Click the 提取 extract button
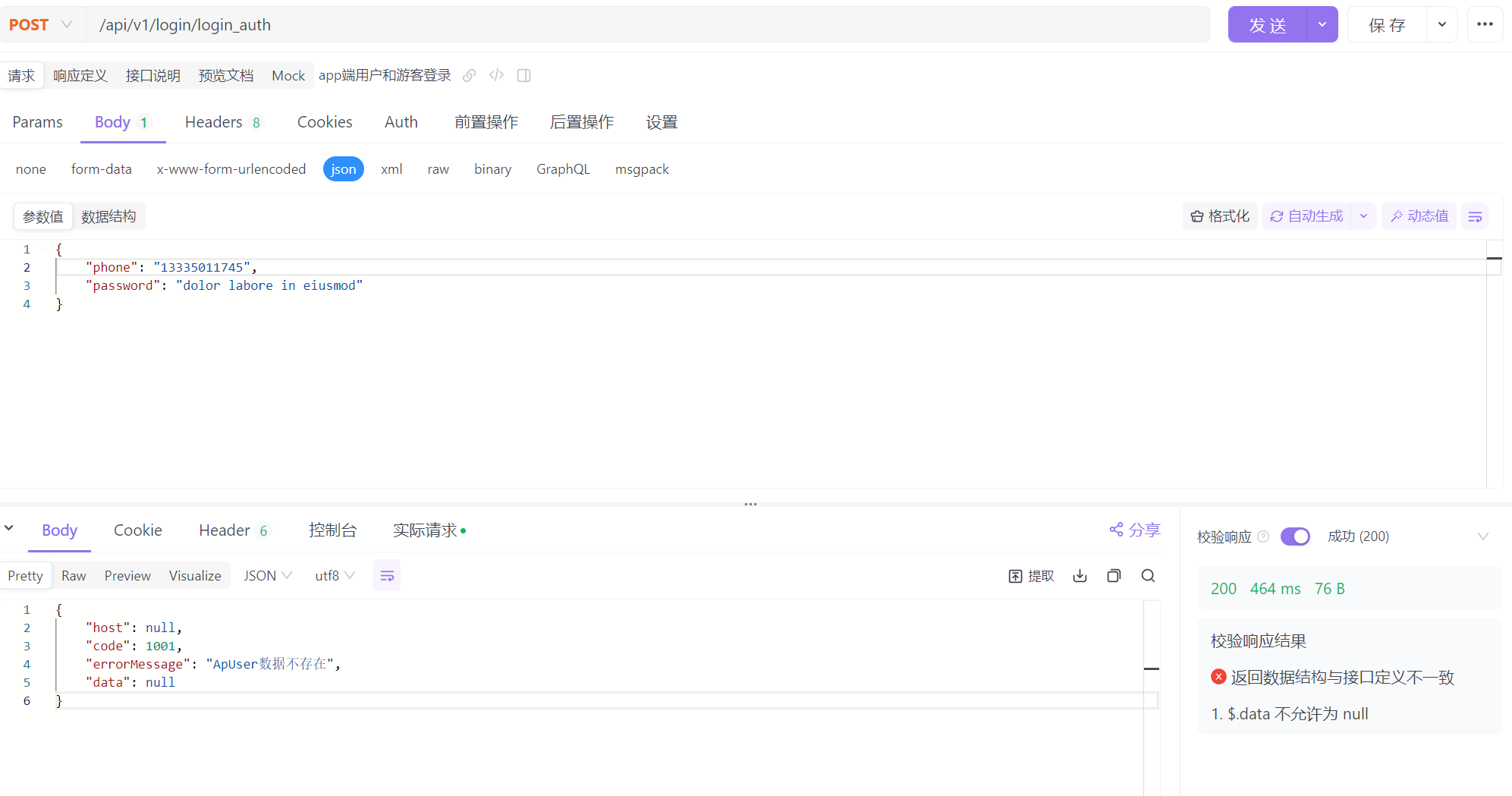 coord(1031,576)
